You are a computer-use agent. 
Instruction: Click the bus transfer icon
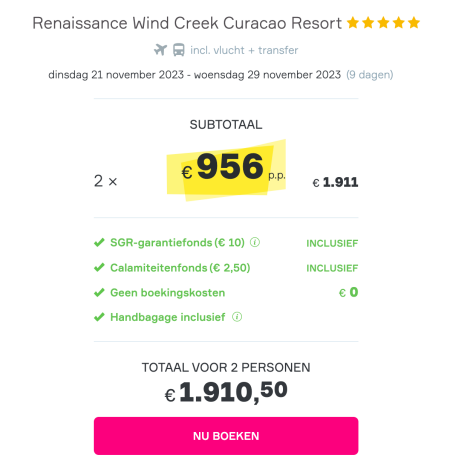click(x=179, y=50)
